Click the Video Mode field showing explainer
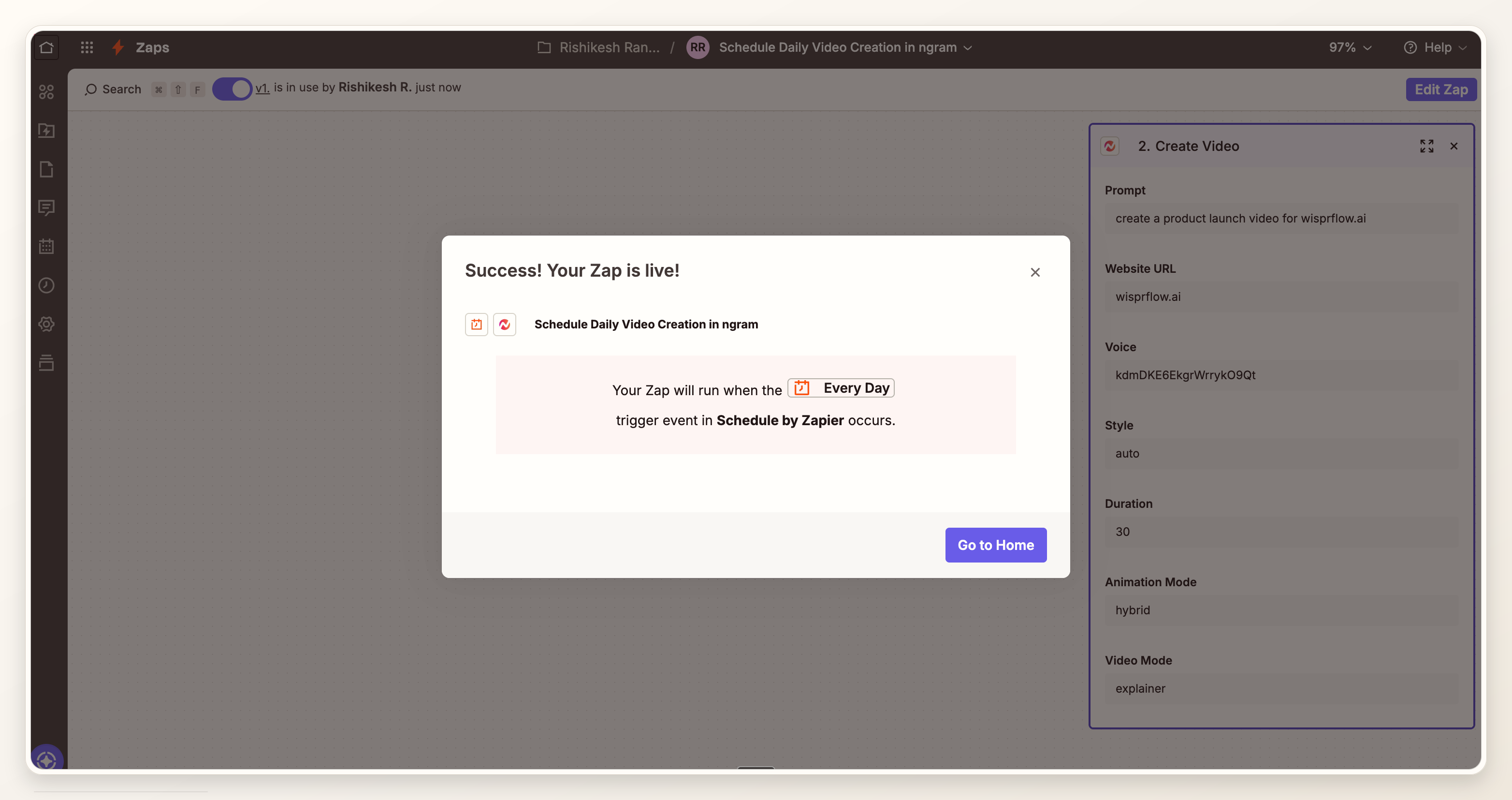 1281,688
